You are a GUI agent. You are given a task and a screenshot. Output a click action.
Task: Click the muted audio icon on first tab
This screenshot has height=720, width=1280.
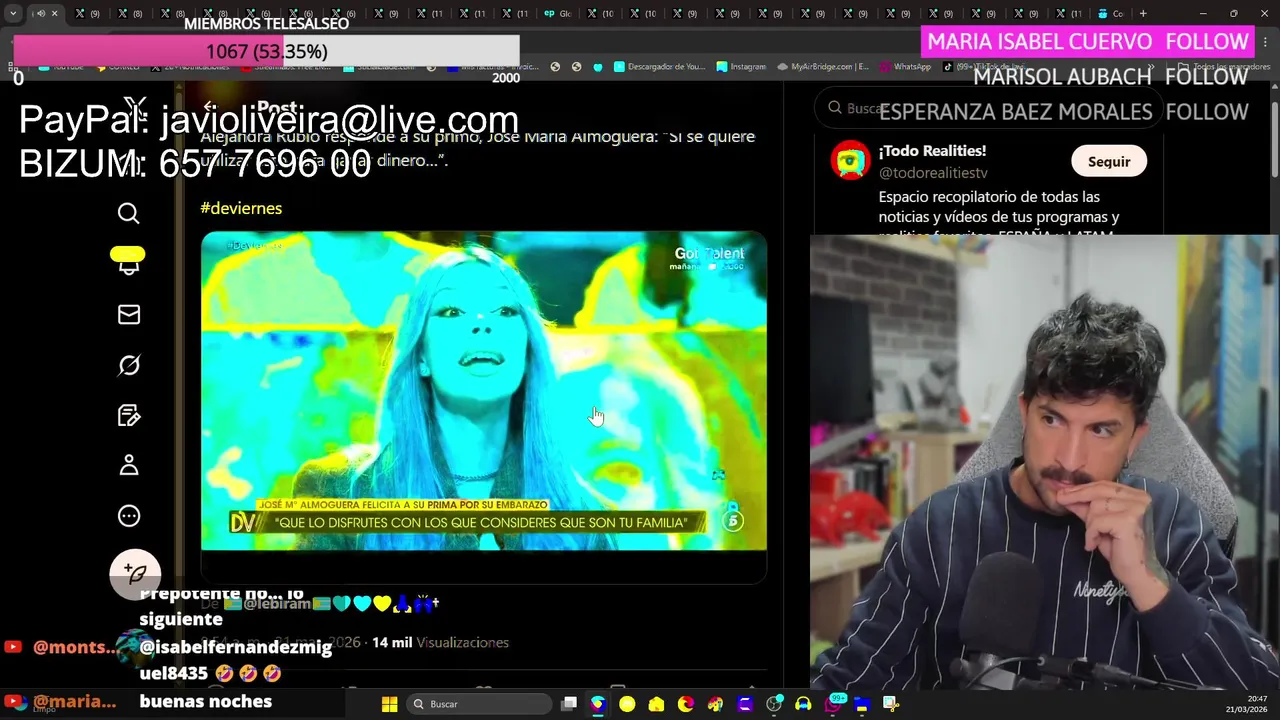[x=41, y=13]
